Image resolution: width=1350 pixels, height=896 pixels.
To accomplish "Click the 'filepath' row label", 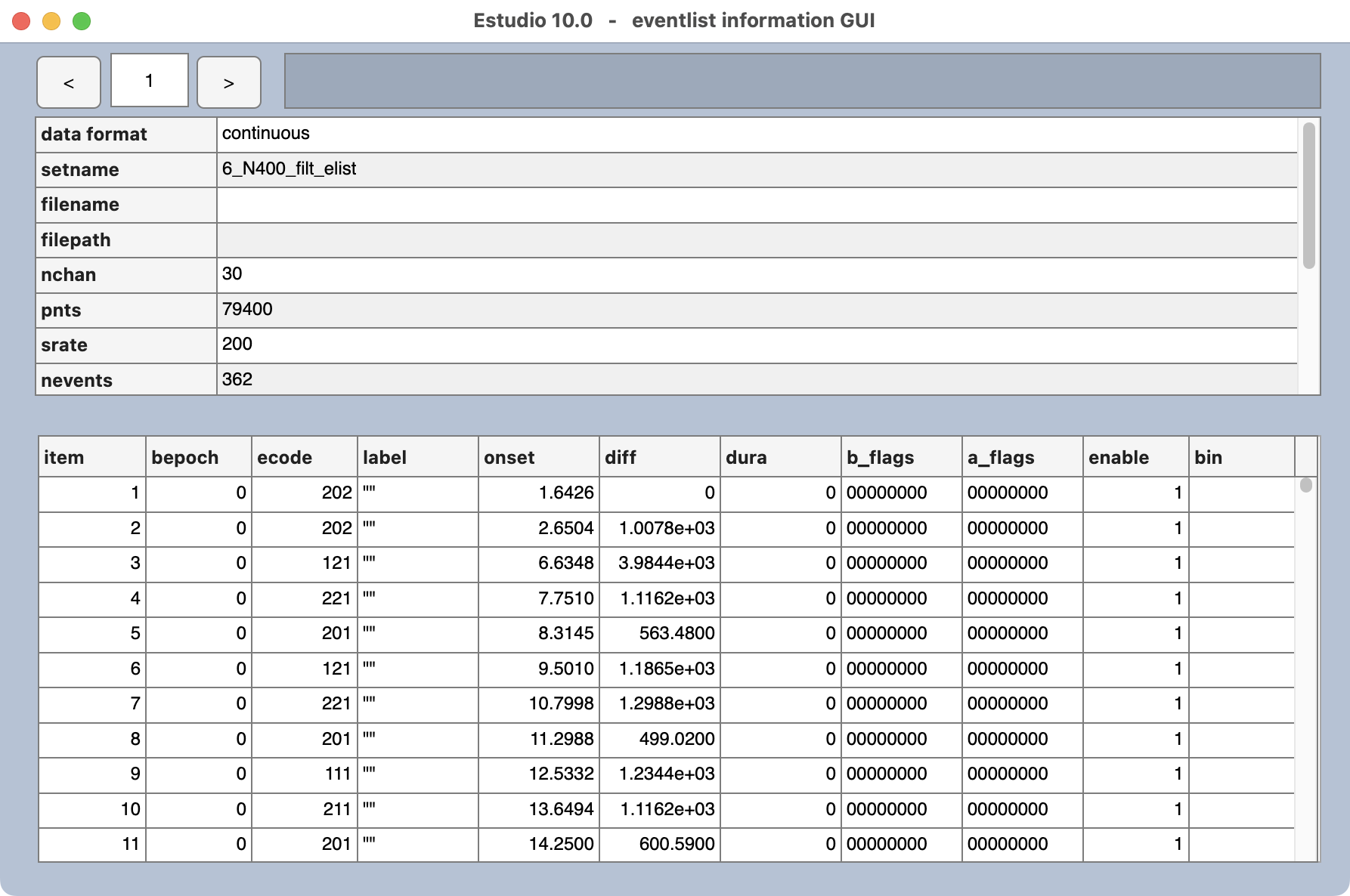I will [126, 239].
